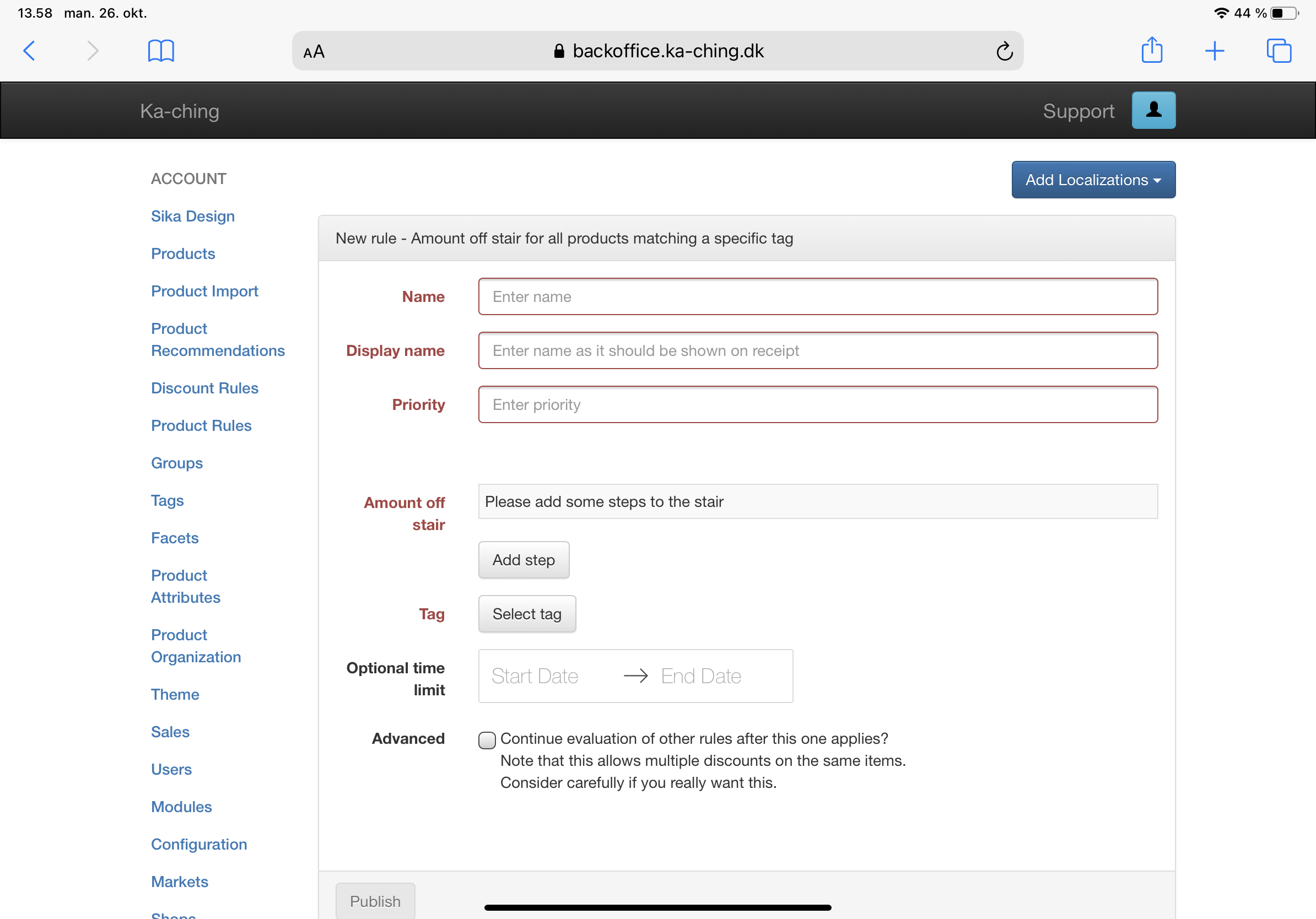Open the user profile icon button
The image size is (1316, 919).
click(x=1153, y=110)
